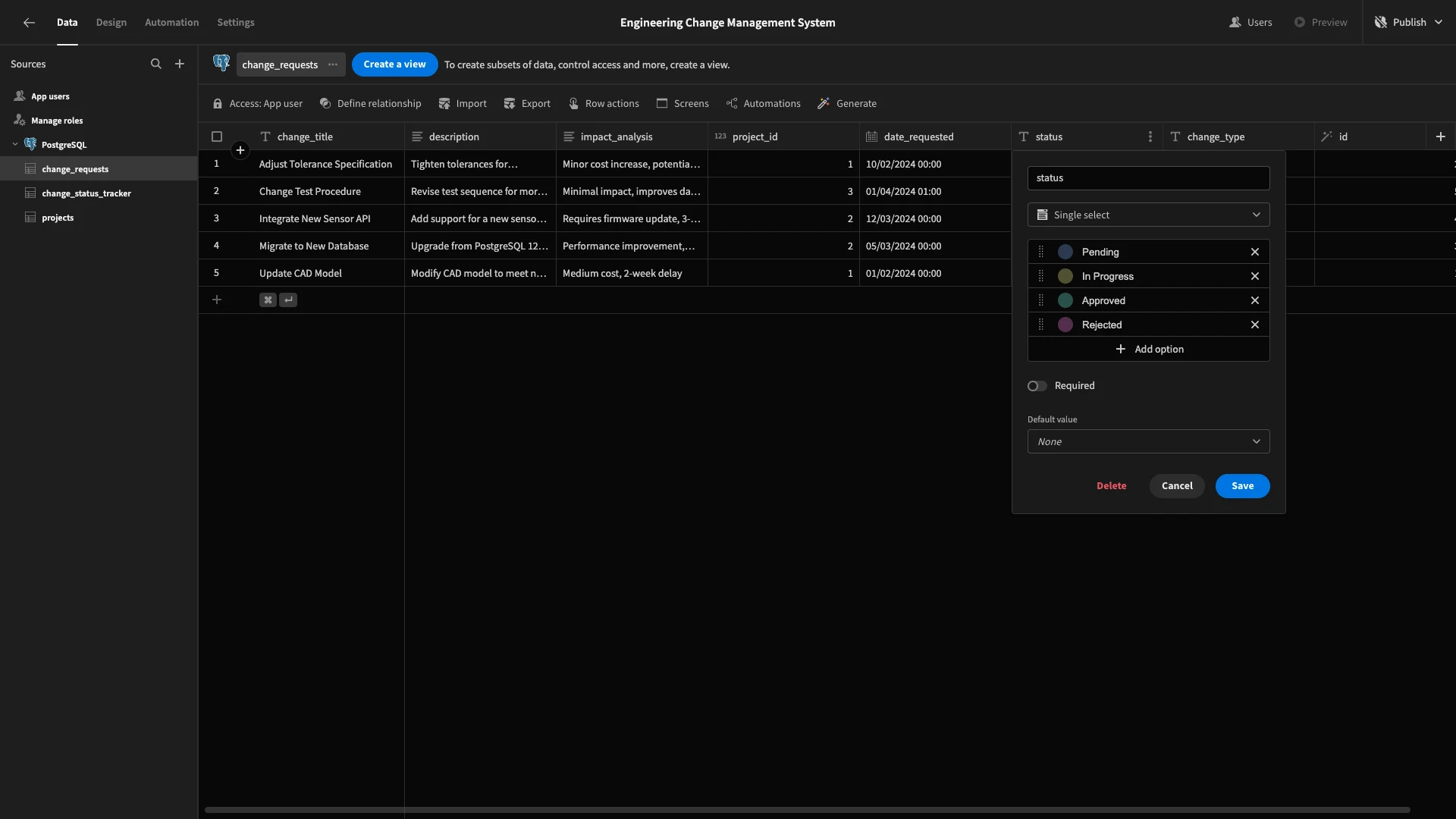Grab the Pending option drag handle

coord(1041,252)
